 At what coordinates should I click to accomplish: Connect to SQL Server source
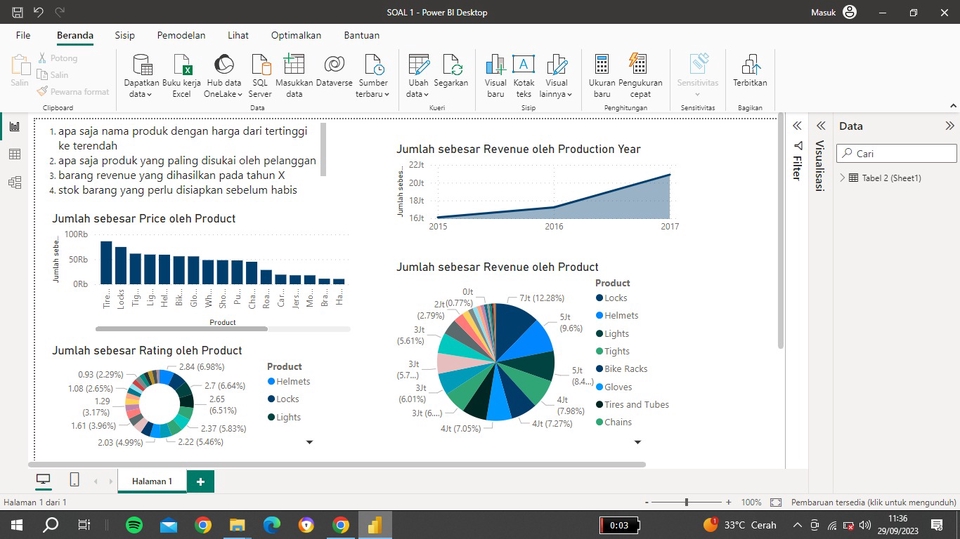point(260,75)
